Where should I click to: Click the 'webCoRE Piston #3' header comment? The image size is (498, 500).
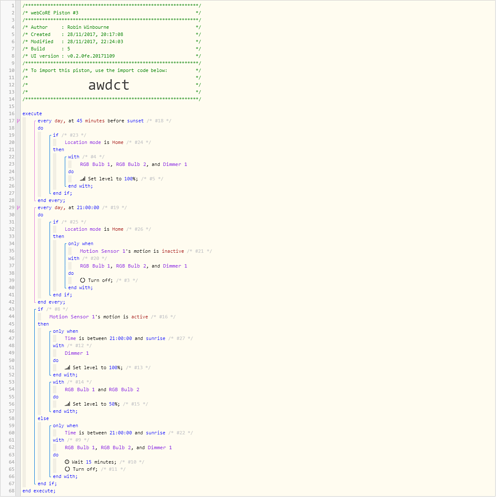[x=54, y=13]
